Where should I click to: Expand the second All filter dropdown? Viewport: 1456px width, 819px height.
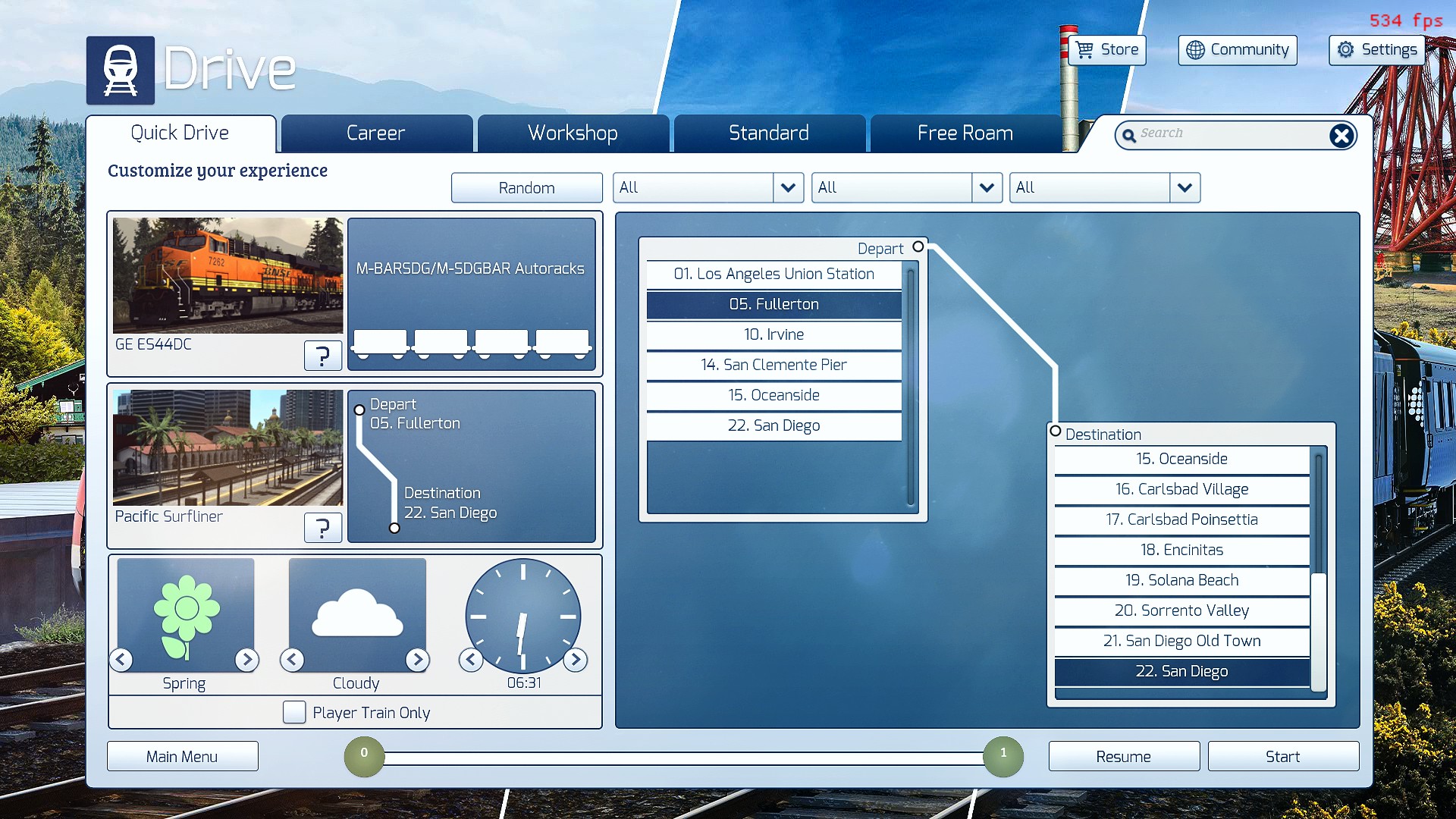coord(986,187)
